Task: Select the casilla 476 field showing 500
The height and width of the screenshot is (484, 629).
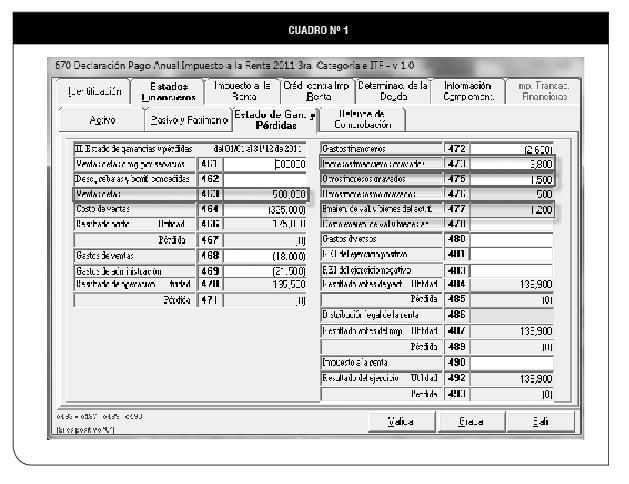Action: click(511, 194)
